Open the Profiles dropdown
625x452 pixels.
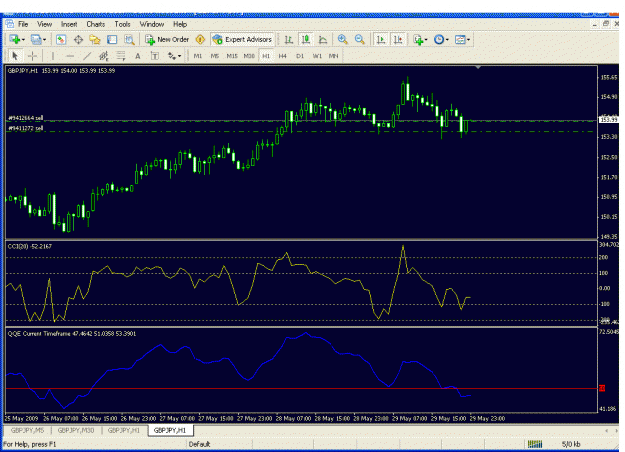39,39
